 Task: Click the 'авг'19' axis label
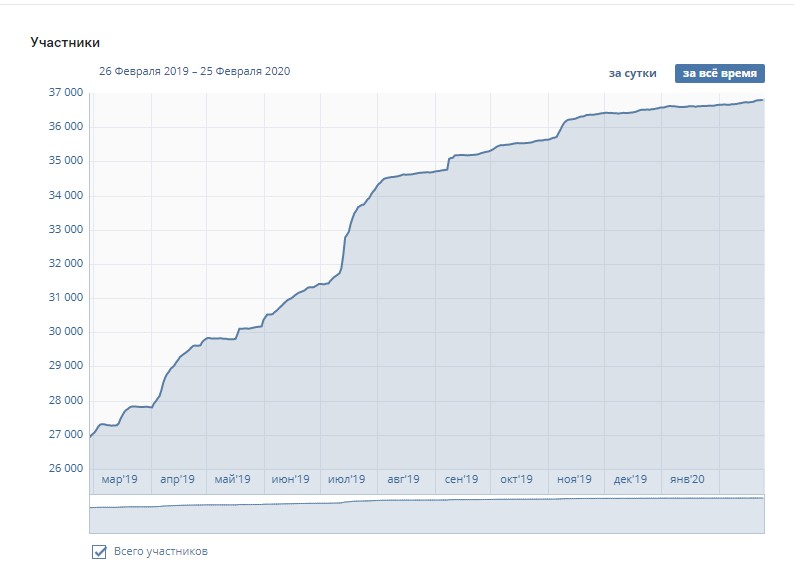[x=404, y=479]
